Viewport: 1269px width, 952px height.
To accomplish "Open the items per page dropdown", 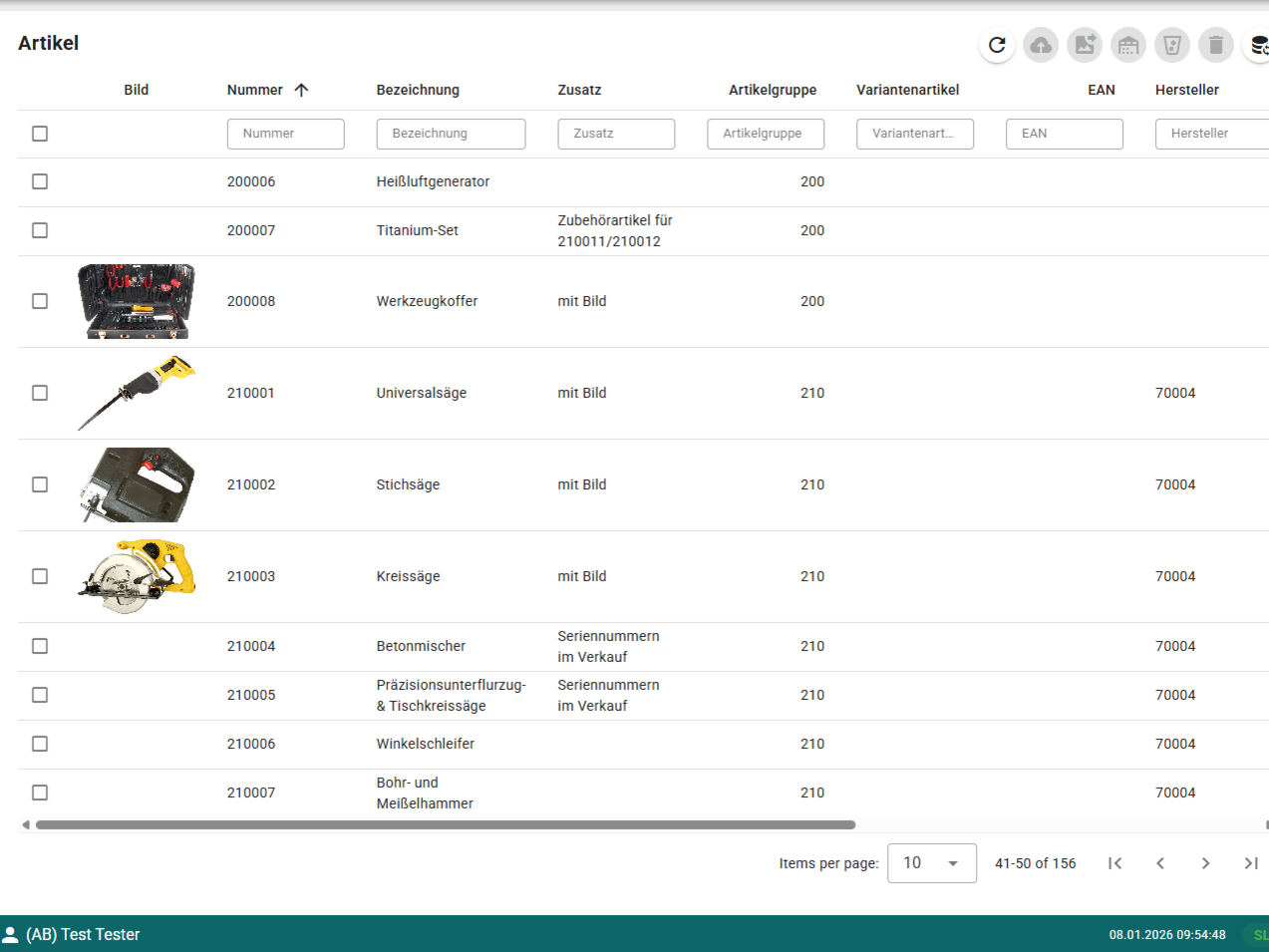I will coord(931,863).
